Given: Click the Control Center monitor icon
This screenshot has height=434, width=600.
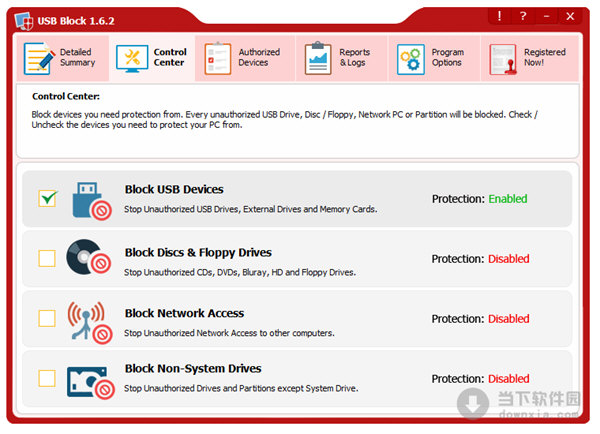Looking at the screenshot, I should (132, 59).
